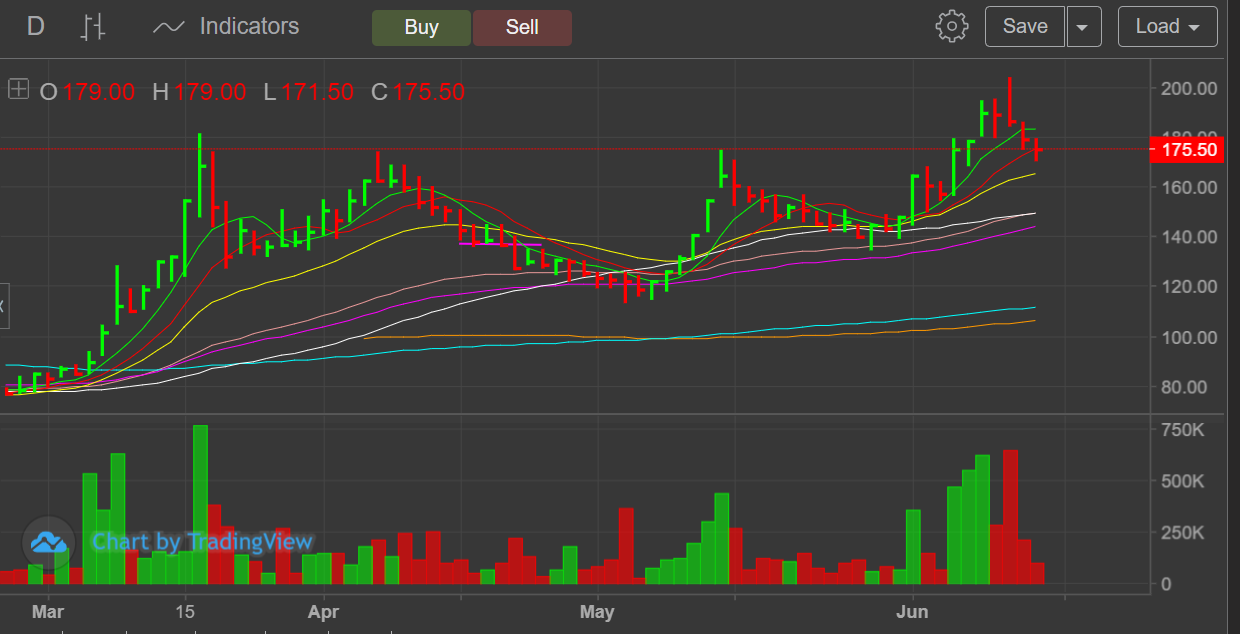Click the 15 date label
The width and height of the screenshot is (1240, 634).
coord(185,610)
